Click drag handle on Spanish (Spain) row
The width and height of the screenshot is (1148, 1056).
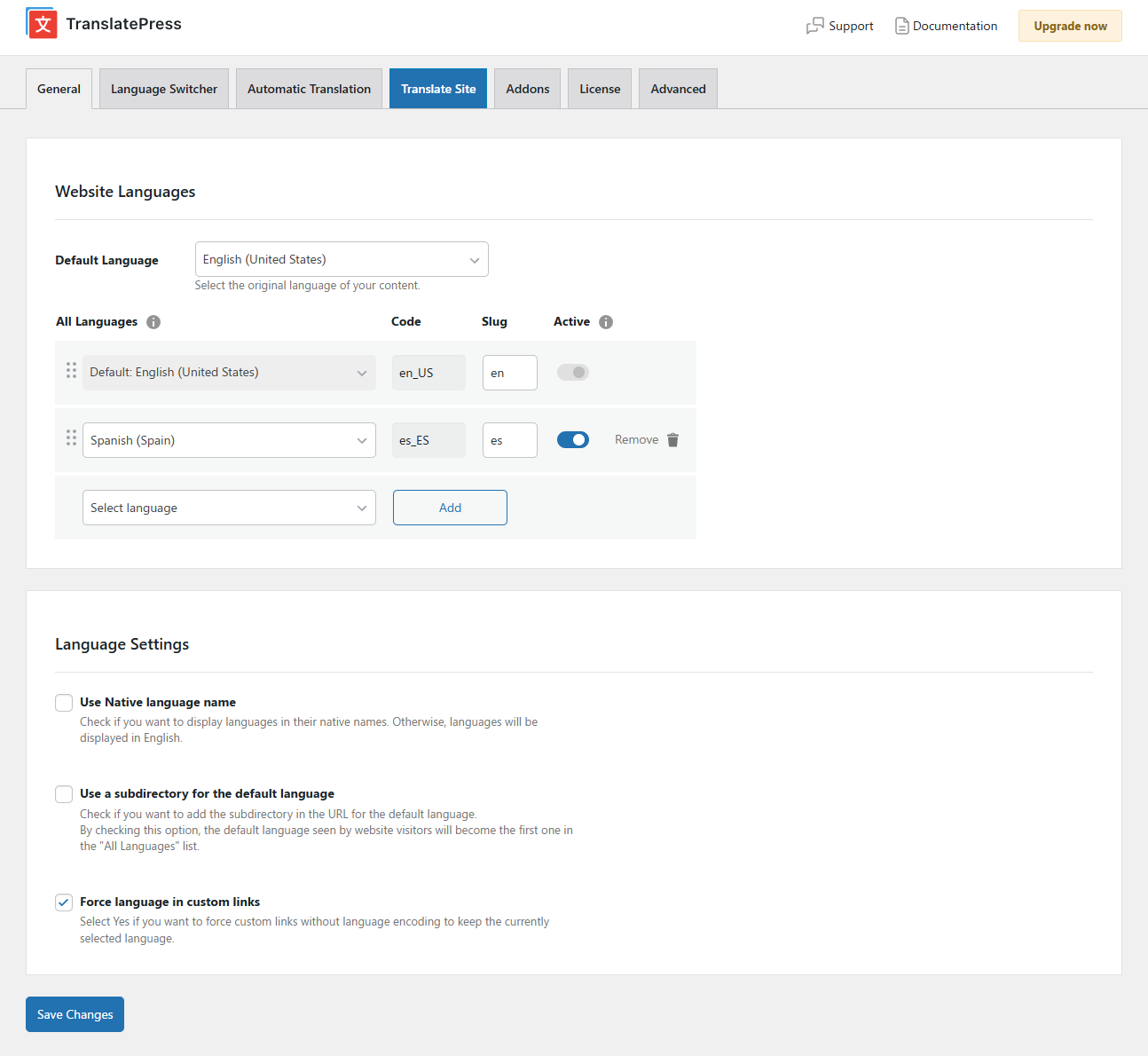coord(71,438)
